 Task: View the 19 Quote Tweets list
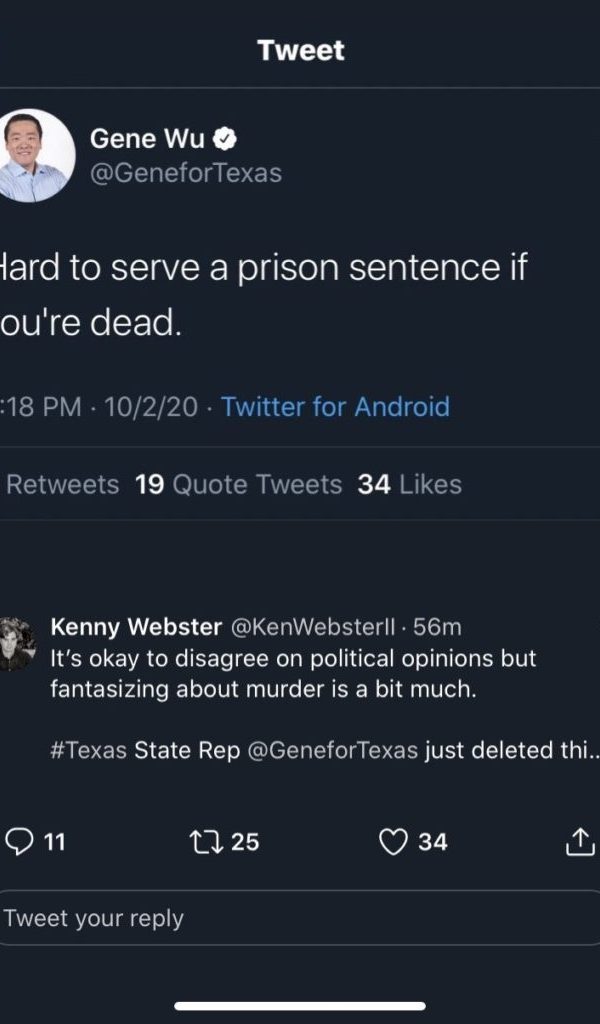pyautogui.click(x=238, y=485)
